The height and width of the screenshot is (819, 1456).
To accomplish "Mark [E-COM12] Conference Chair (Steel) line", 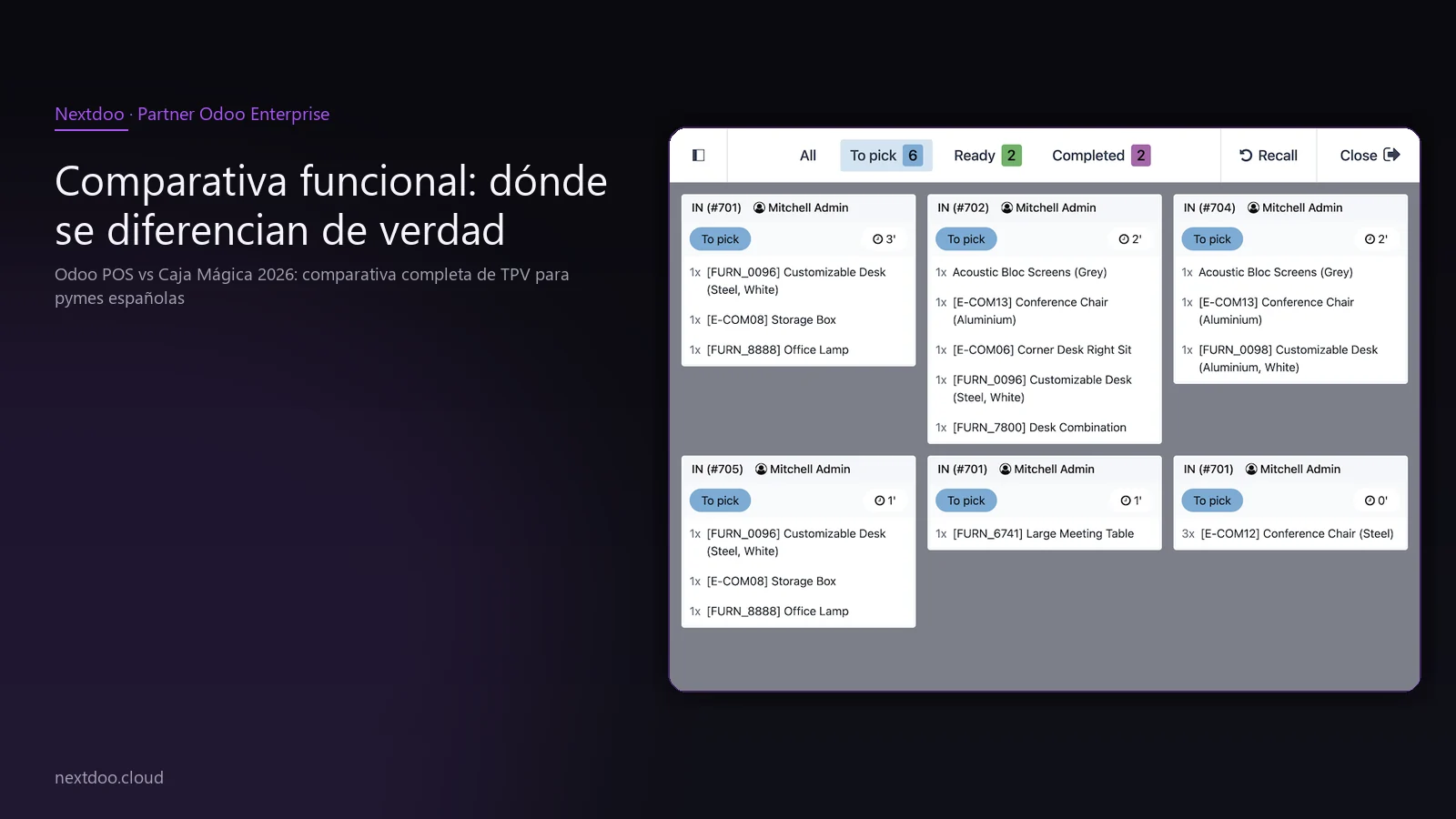I will point(1290,534).
